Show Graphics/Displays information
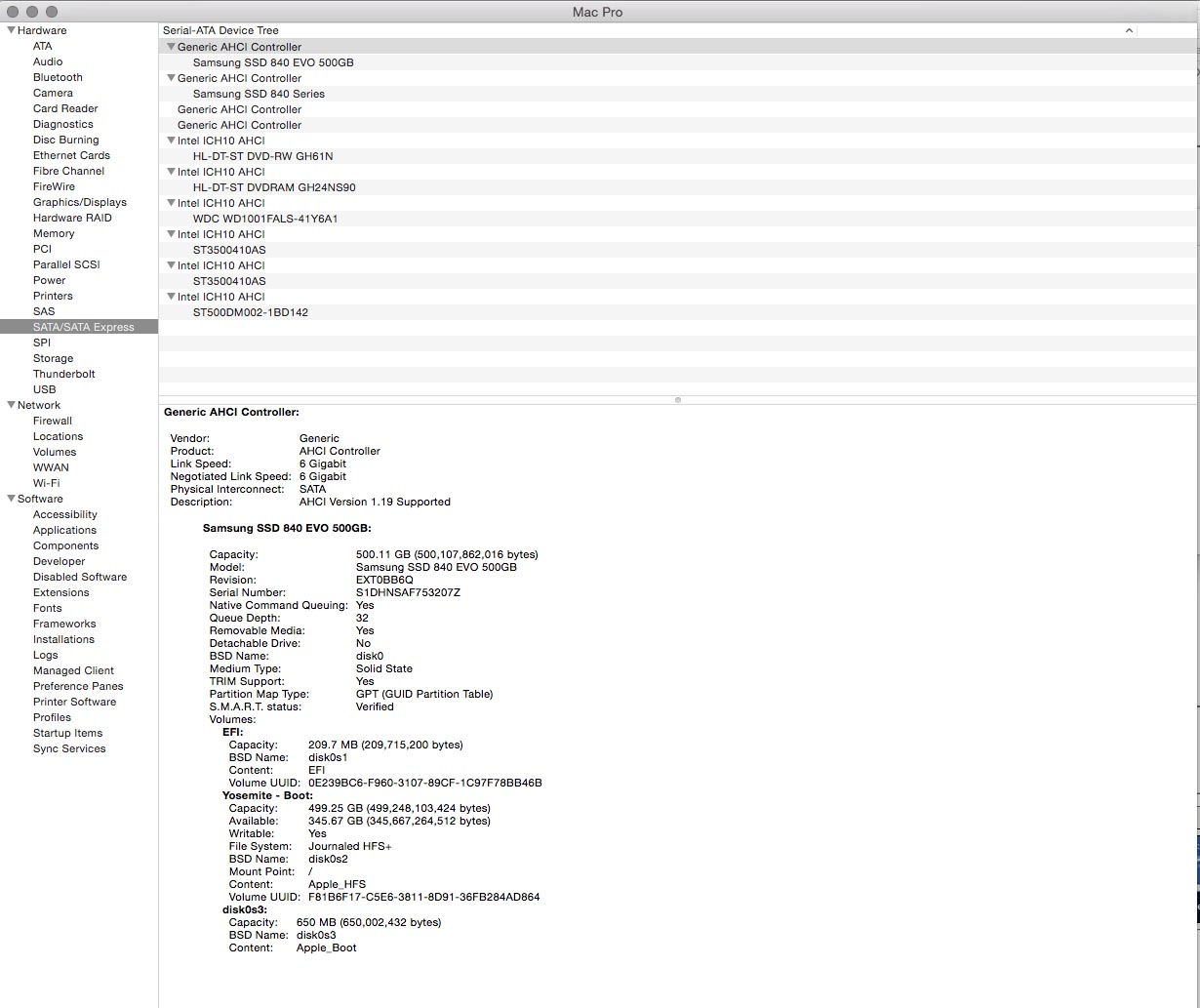The width and height of the screenshot is (1200, 1008). pos(80,202)
